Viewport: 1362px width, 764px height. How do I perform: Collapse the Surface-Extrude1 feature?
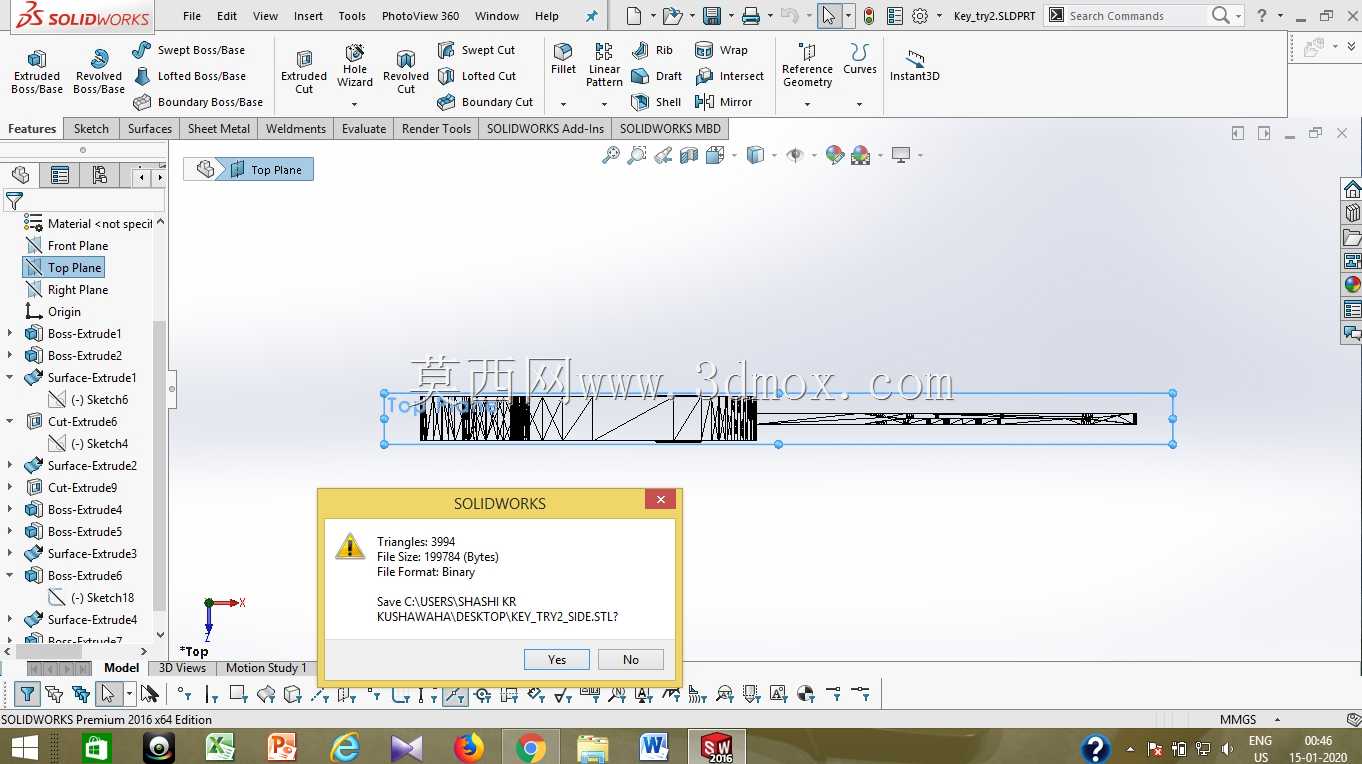click(x=10, y=378)
